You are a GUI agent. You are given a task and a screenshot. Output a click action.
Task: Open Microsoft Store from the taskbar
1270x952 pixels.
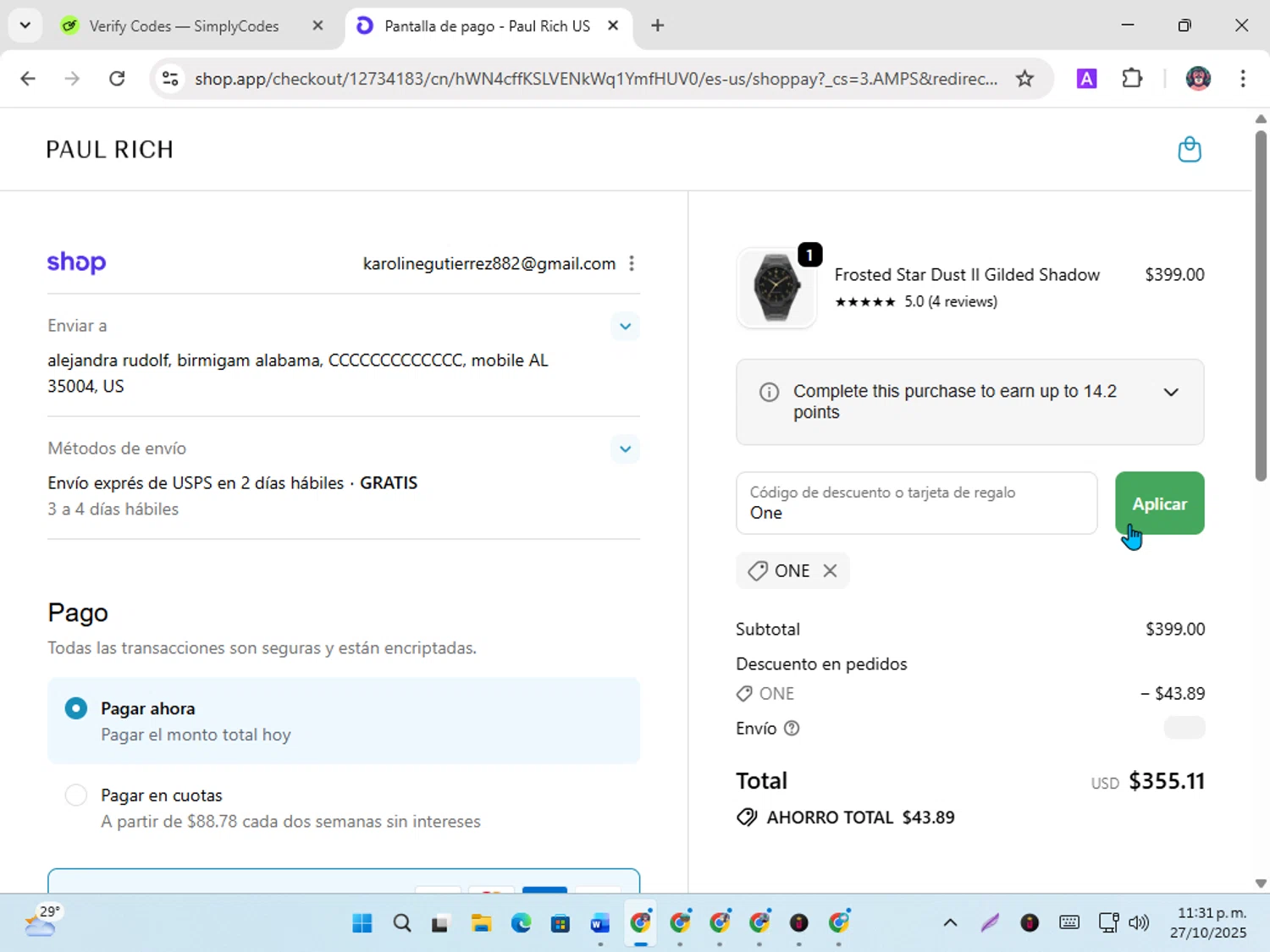pos(560,923)
